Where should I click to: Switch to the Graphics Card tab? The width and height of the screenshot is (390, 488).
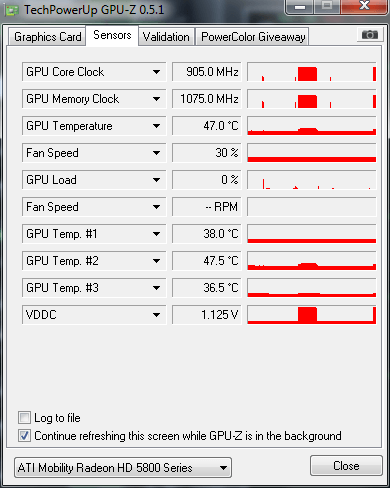(x=47, y=37)
